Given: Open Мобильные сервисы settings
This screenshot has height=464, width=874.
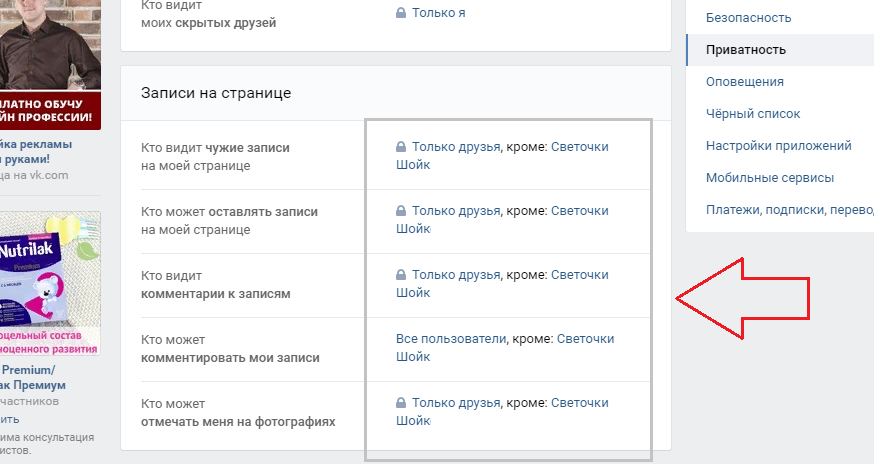Looking at the screenshot, I should [x=770, y=178].
